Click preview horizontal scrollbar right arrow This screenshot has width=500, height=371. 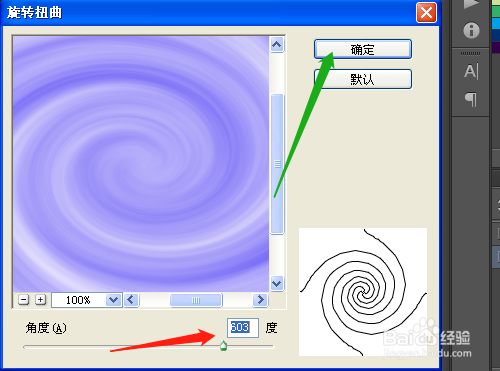click(x=260, y=300)
